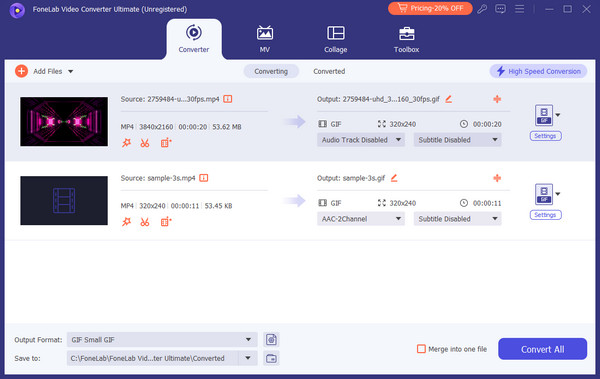Screen dimensions: 600x379
Task: Select the neon tunnel video thumbnail
Action: (x=64, y=121)
